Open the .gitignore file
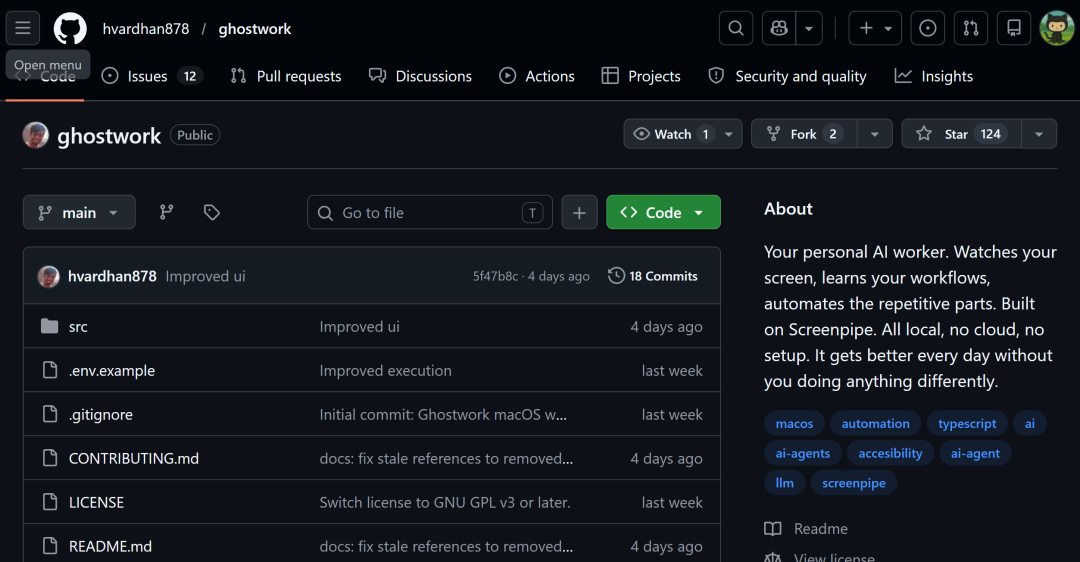The height and width of the screenshot is (562, 1080). pos(101,415)
